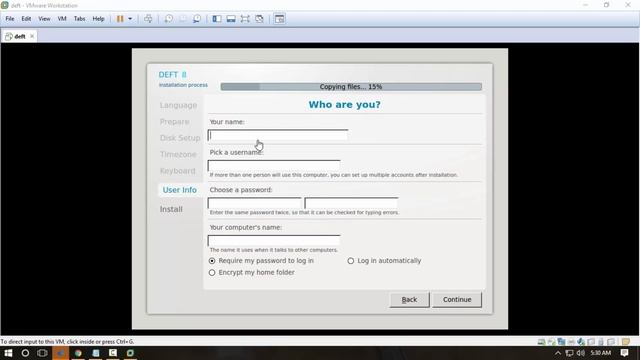Click the Copying files progress bar
640x360 pixels.
[x=351, y=87]
